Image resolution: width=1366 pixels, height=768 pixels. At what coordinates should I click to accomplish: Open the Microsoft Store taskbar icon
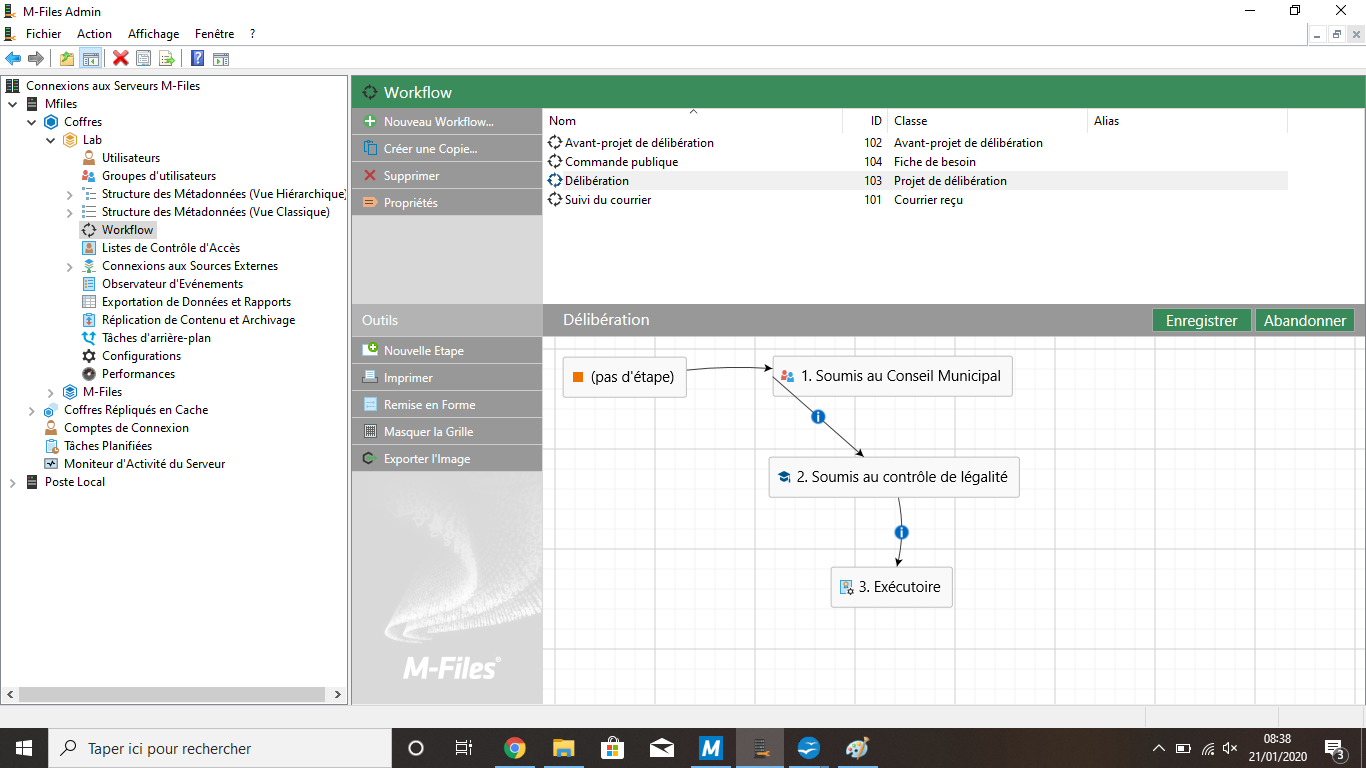(x=613, y=748)
